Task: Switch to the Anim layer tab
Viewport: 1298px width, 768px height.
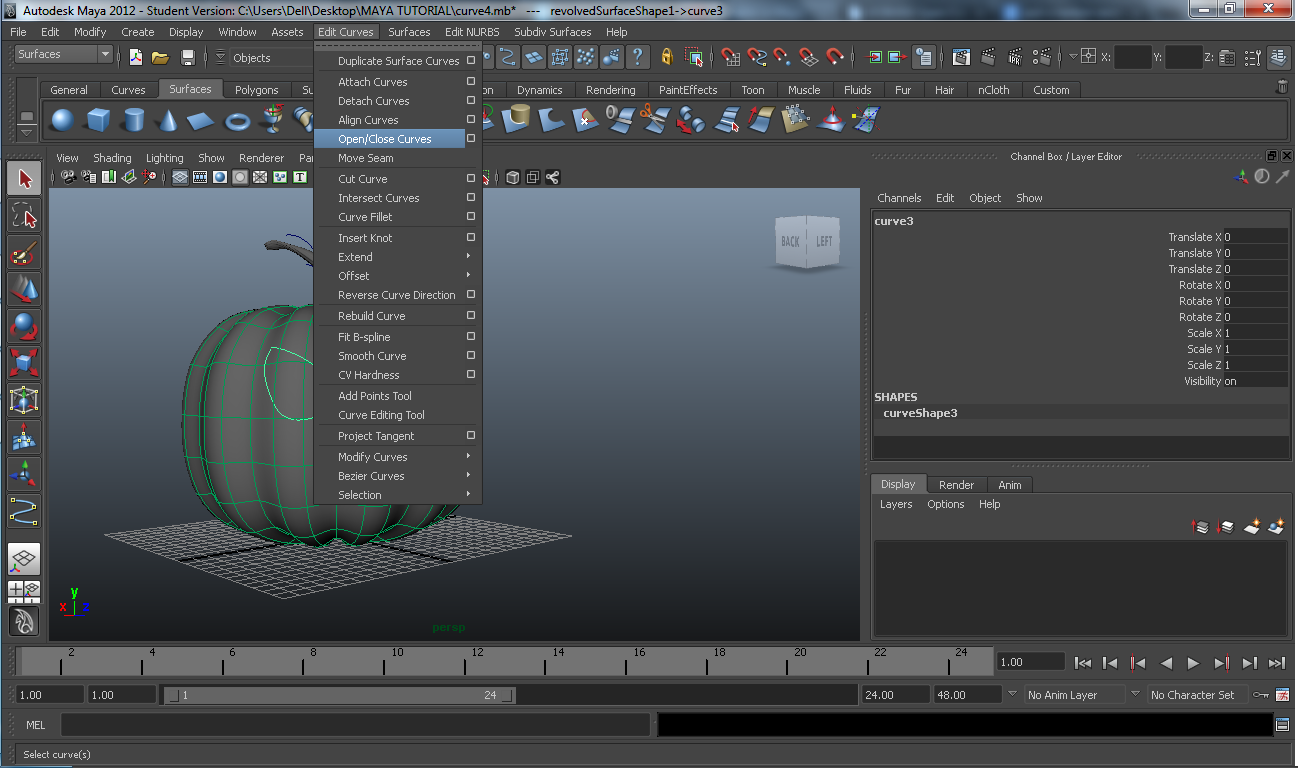Action: [1010, 485]
